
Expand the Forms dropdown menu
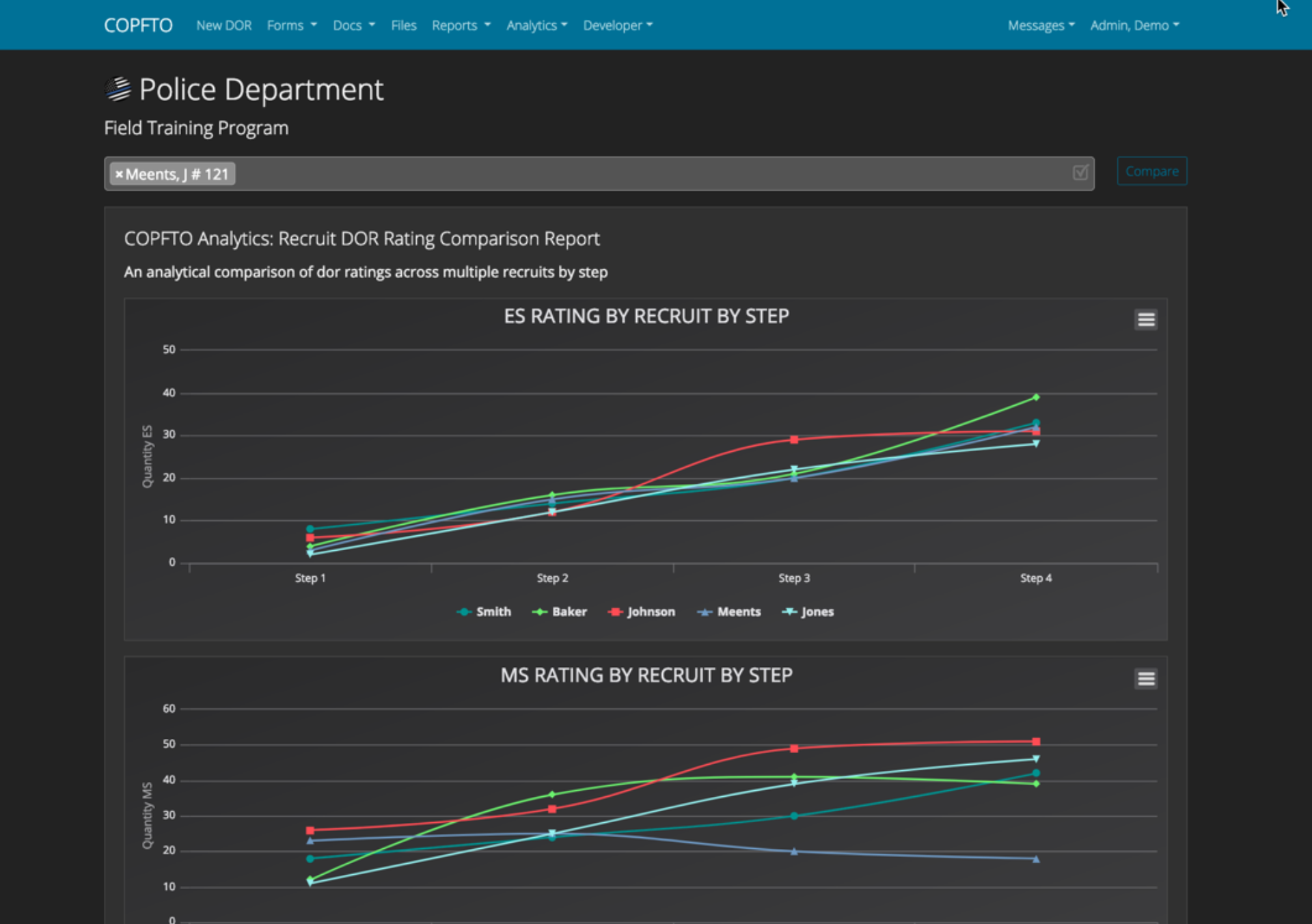coord(292,25)
